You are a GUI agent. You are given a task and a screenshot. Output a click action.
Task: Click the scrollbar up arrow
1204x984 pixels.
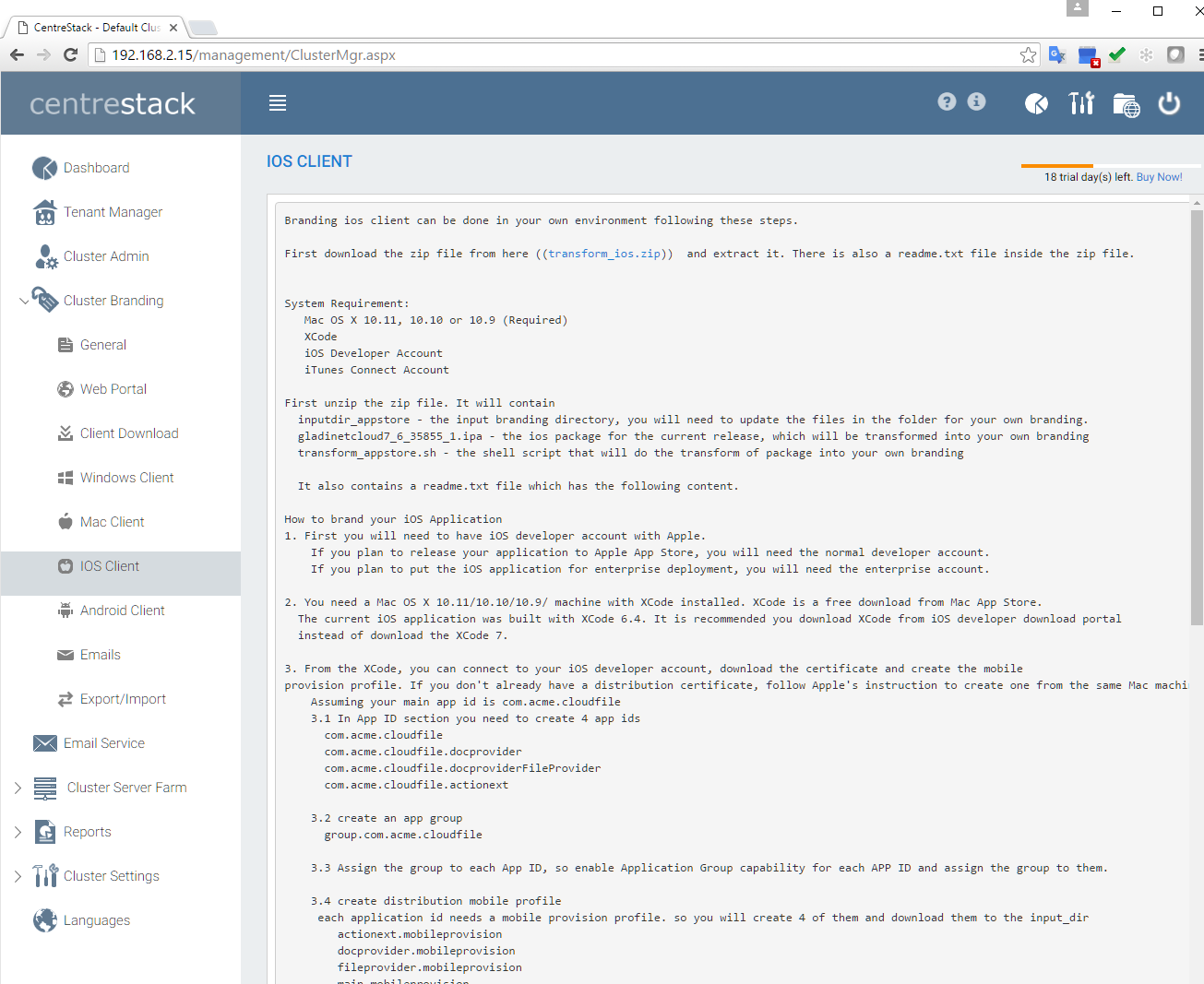[x=1197, y=202]
